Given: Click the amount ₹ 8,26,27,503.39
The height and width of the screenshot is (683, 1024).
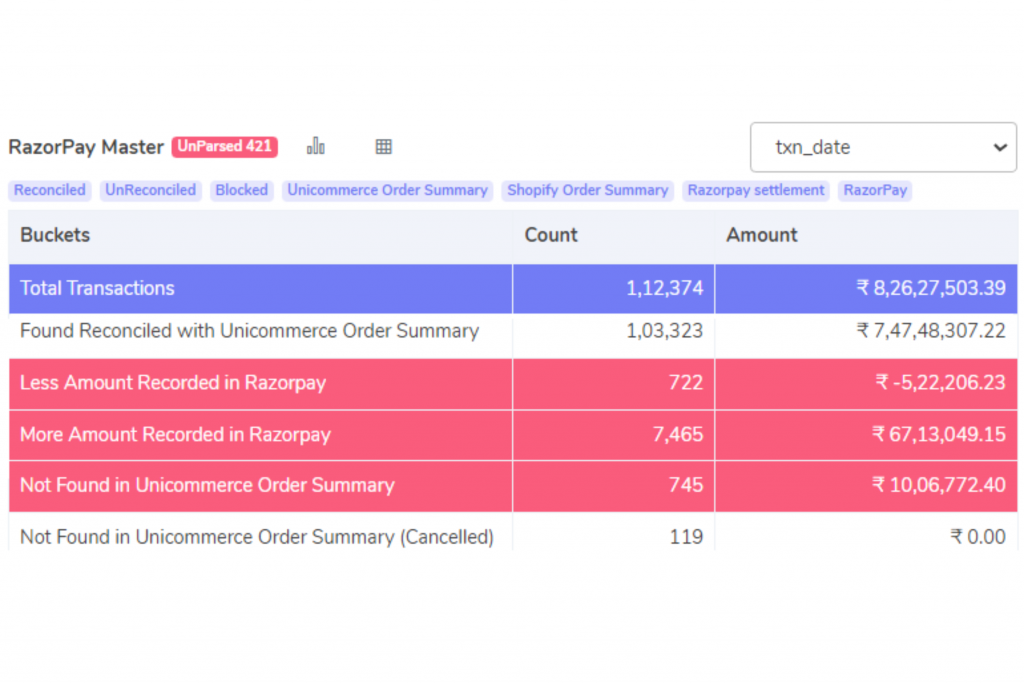Looking at the screenshot, I should pyautogui.click(x=931, y=289).
